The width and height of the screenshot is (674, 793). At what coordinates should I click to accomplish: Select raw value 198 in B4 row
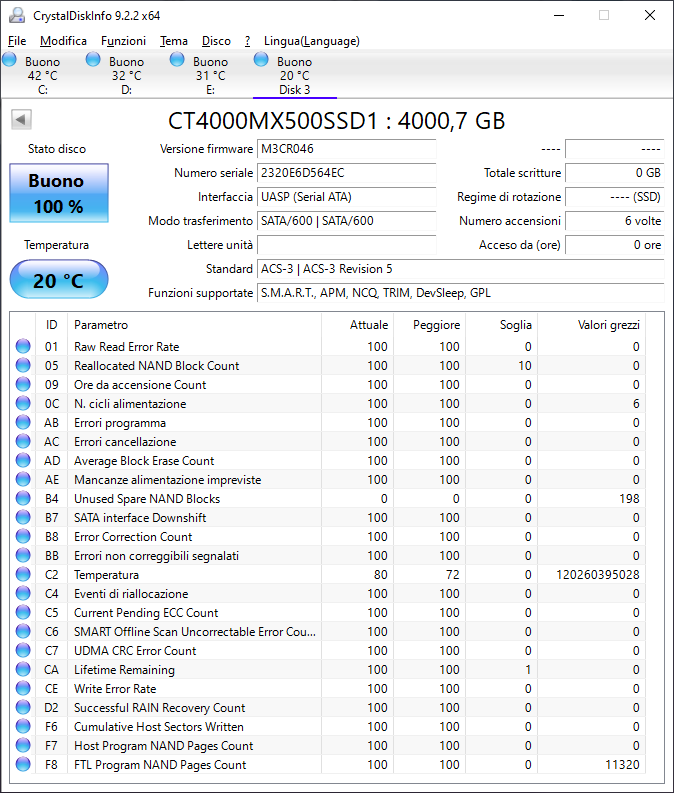coord(630,499)
